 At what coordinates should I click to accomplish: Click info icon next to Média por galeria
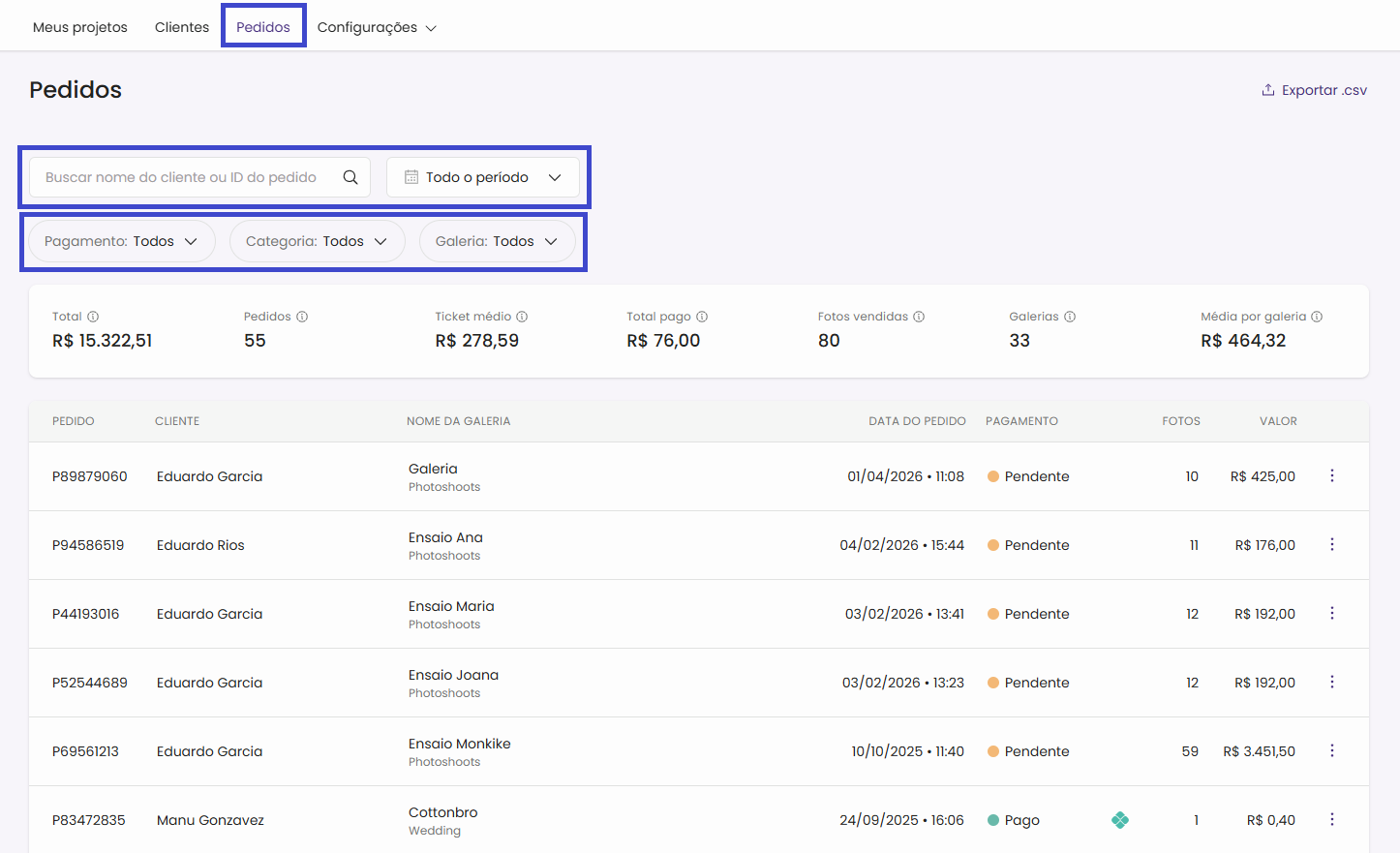coord(1317,317)
